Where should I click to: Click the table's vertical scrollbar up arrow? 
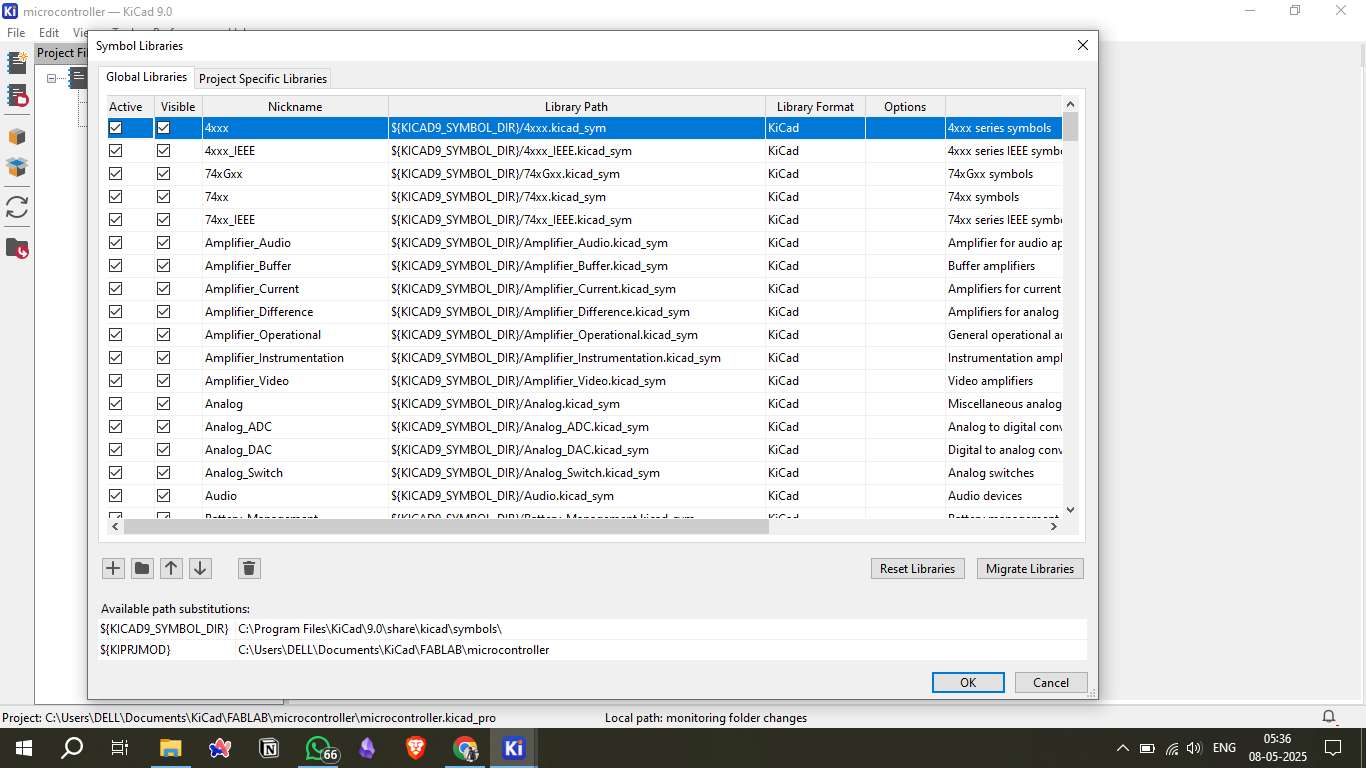point(1070,104)
